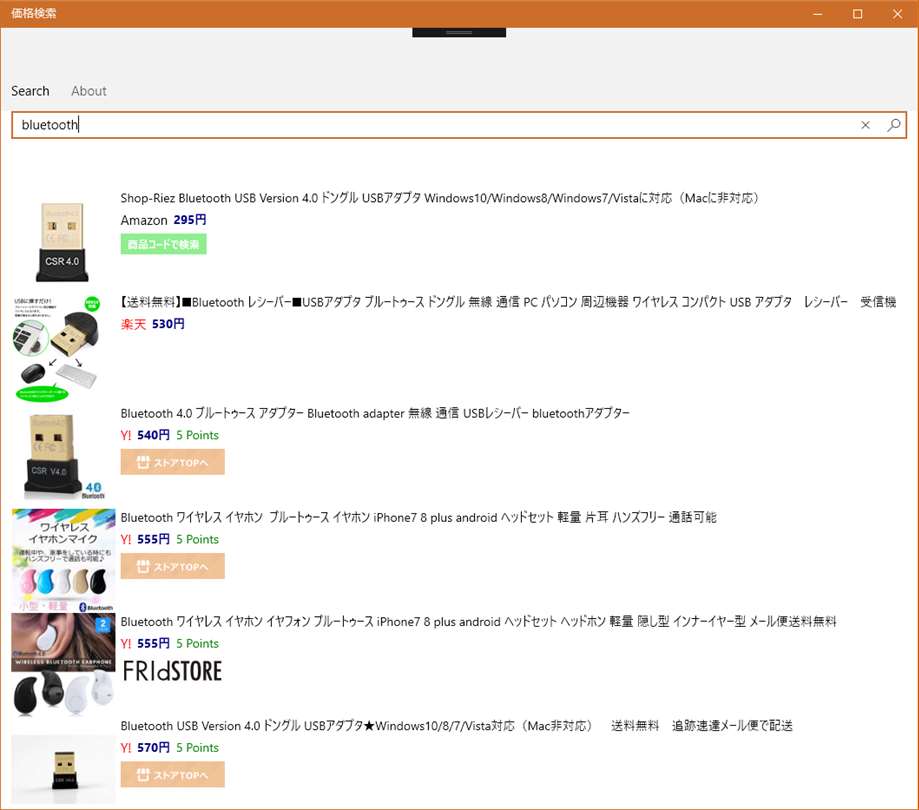Click the green 商品コードで検索 button
919x810 pixels.
click(164, 244)
